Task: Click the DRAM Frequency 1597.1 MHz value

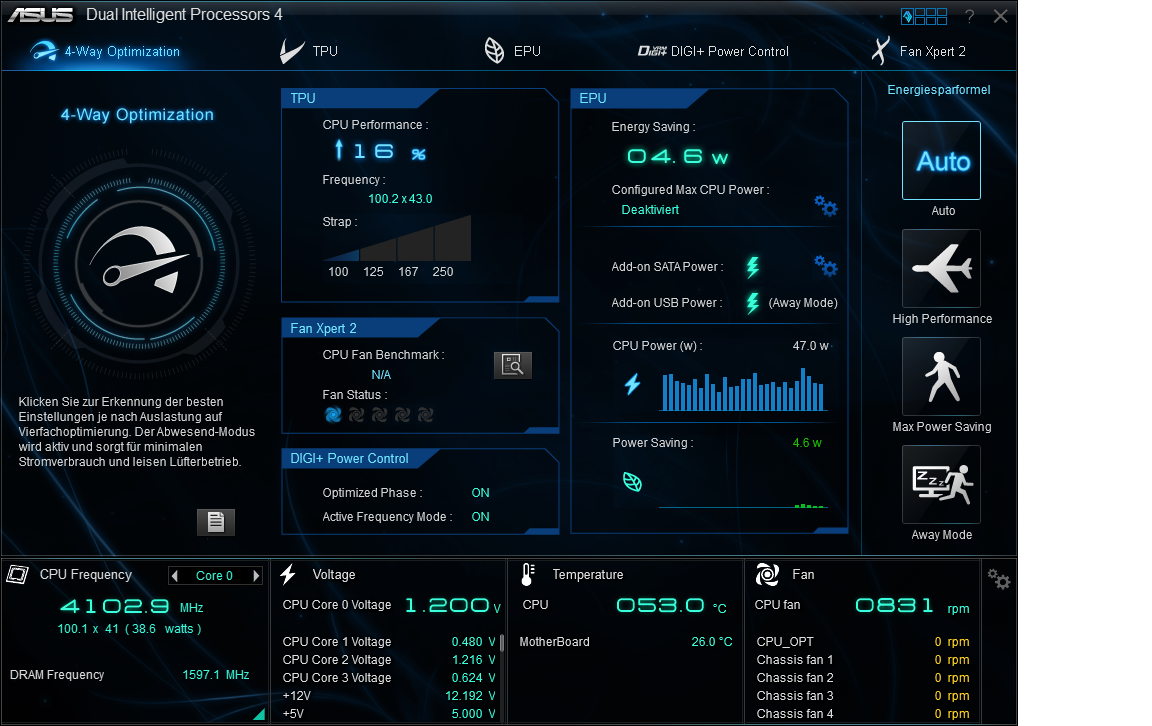Action: tap(216, 675)
